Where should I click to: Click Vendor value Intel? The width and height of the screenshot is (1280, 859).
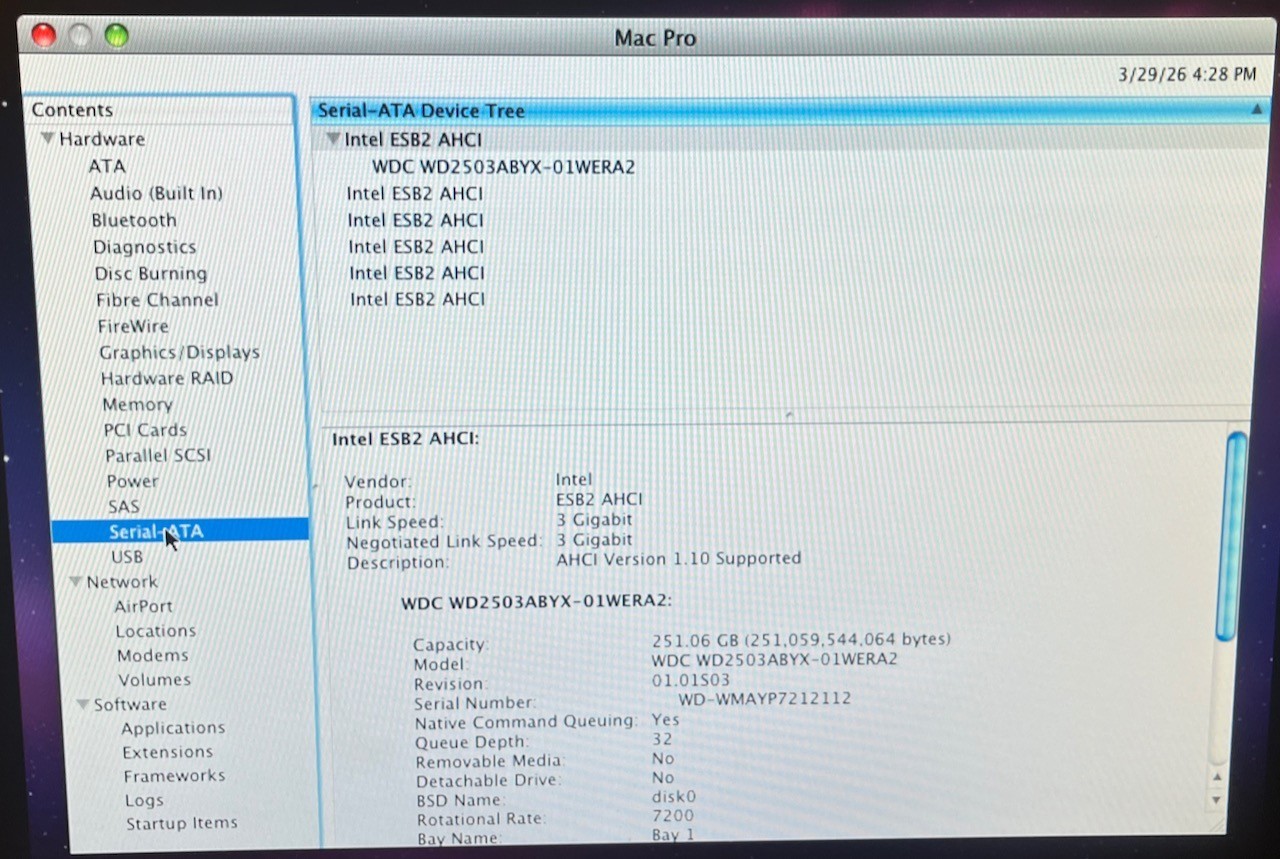(x=574, y=480)
